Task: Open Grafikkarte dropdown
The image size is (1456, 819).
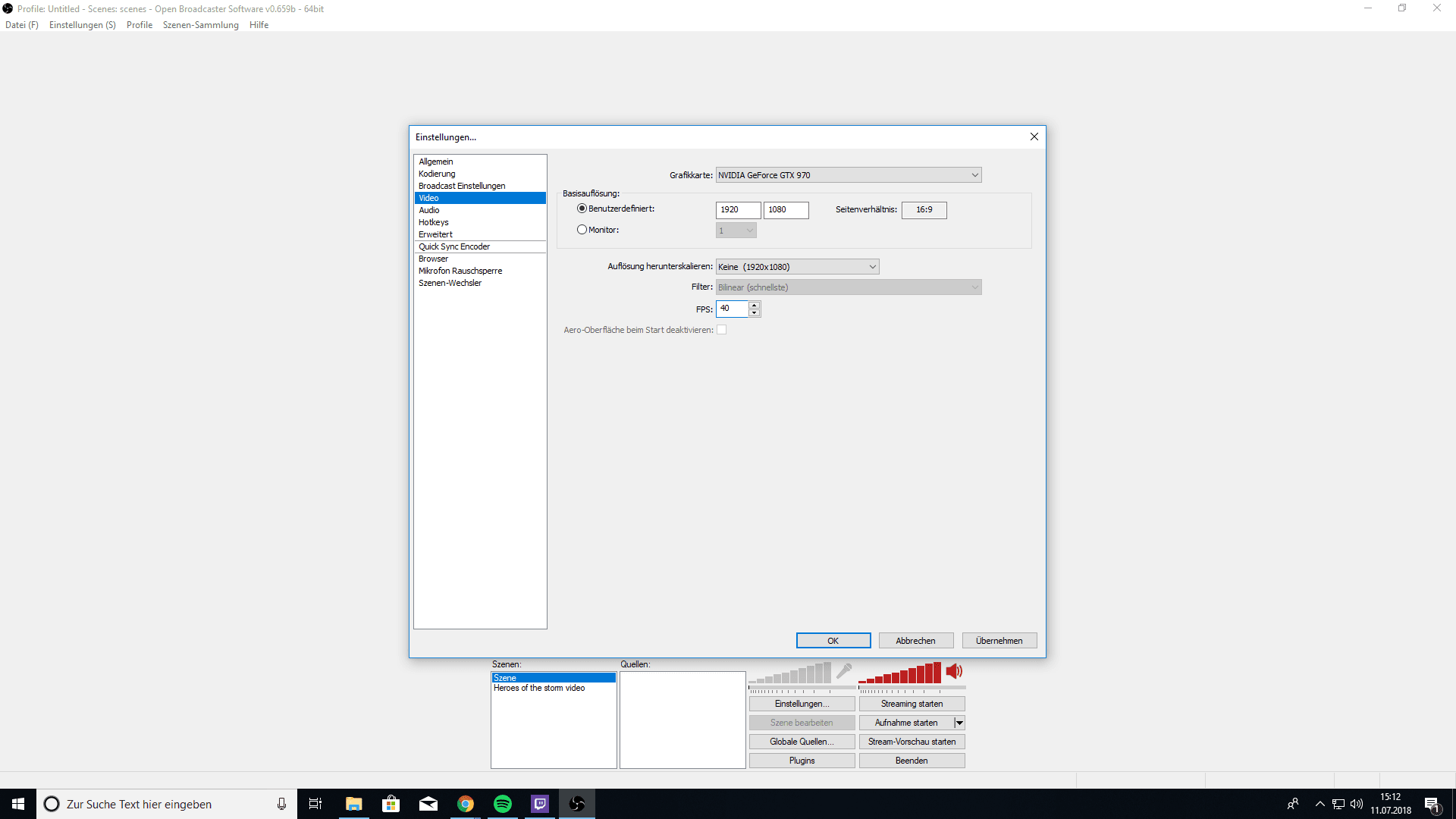Action: pos(849,175)
